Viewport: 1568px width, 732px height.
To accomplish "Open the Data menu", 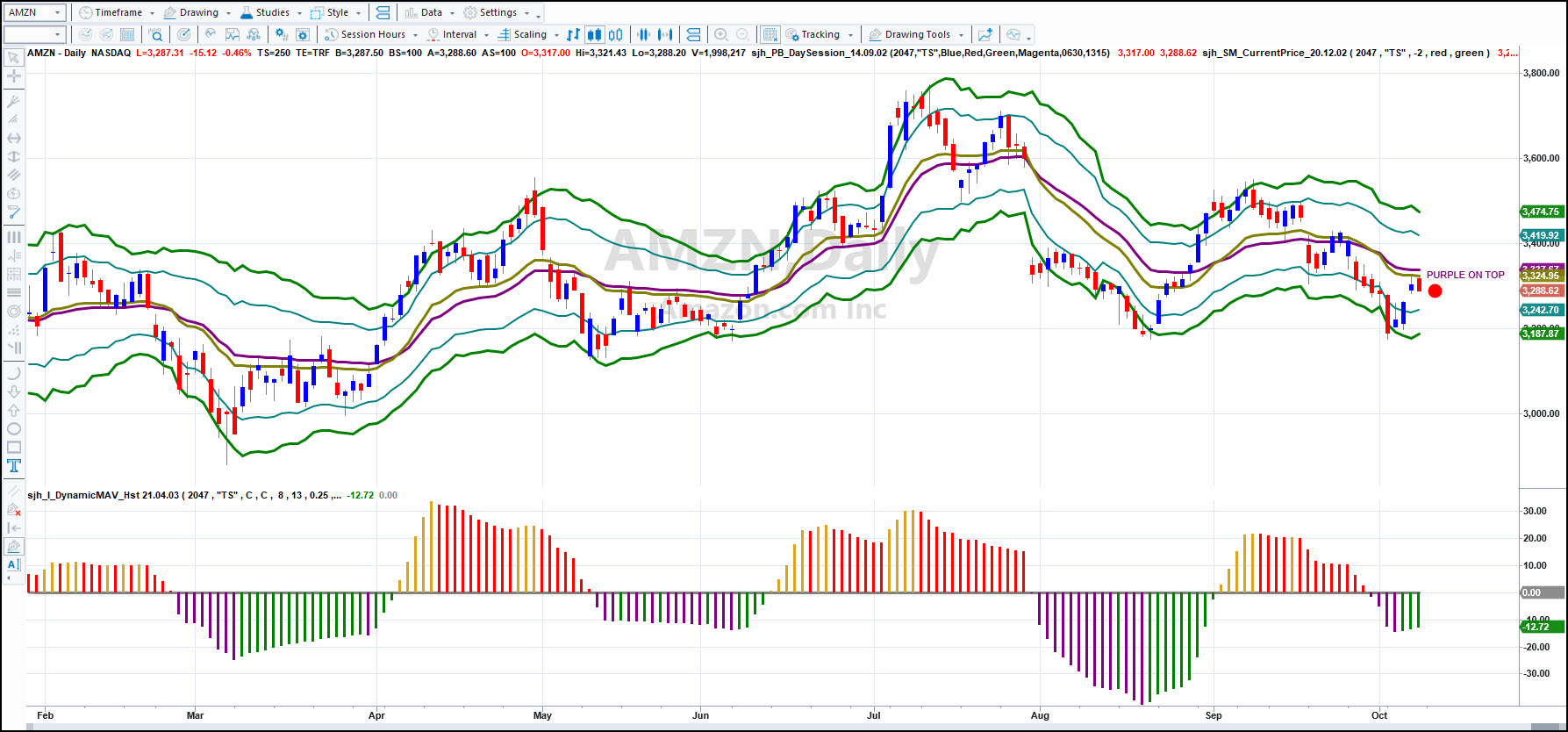I will [430, 12].
